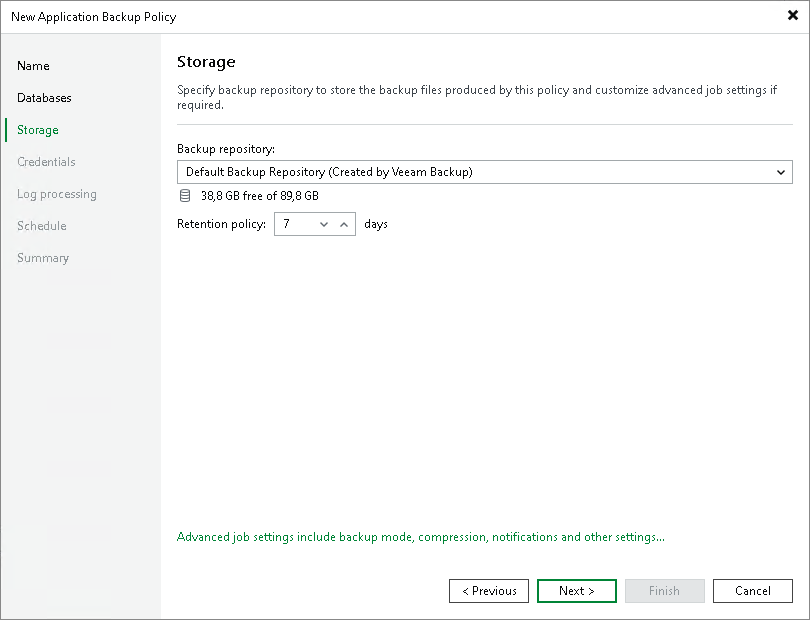Open the Credentials wizard step

tap(47, 161)
